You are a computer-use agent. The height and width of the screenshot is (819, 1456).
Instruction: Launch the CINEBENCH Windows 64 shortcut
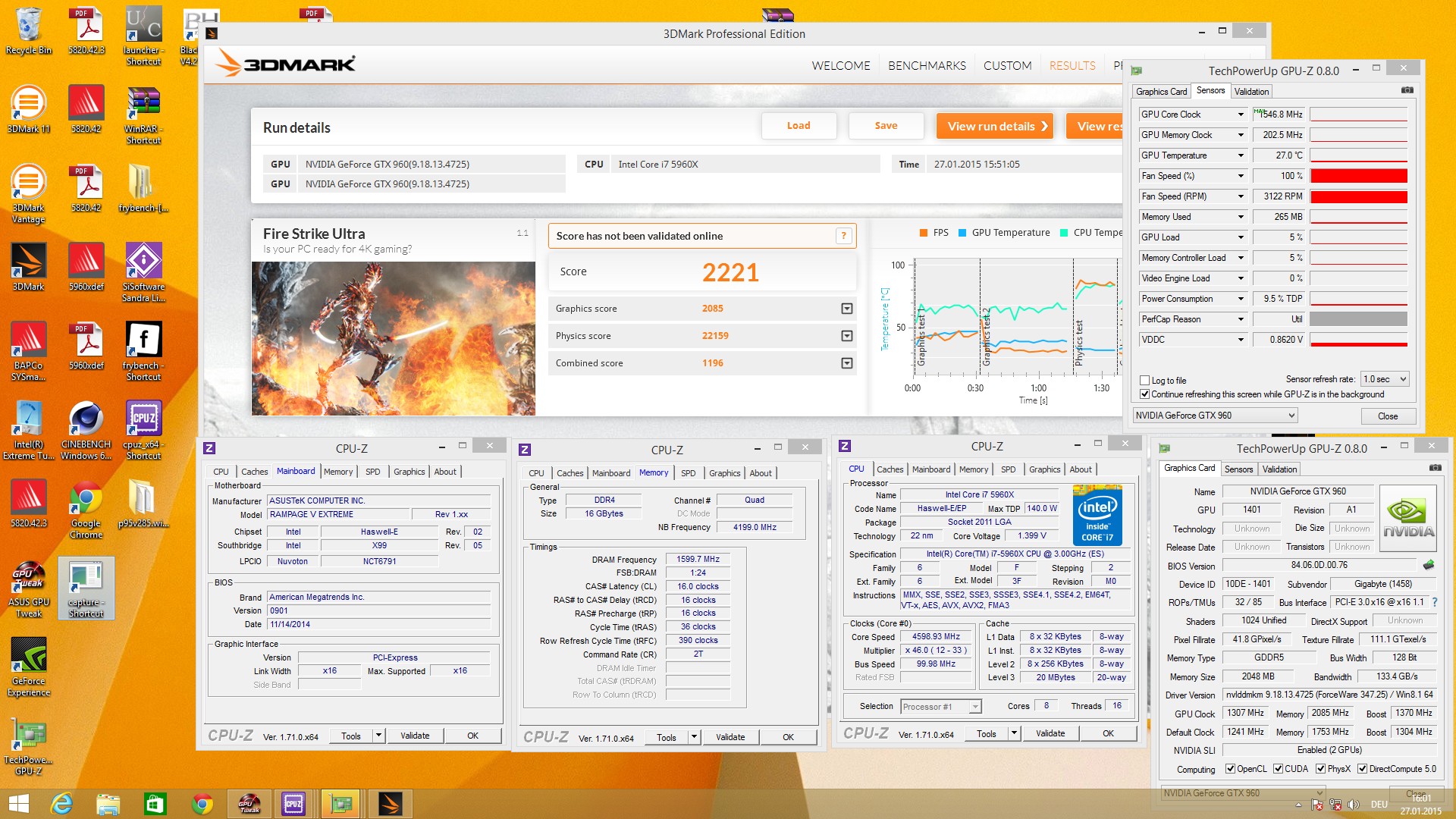click(x=86, y=430)
